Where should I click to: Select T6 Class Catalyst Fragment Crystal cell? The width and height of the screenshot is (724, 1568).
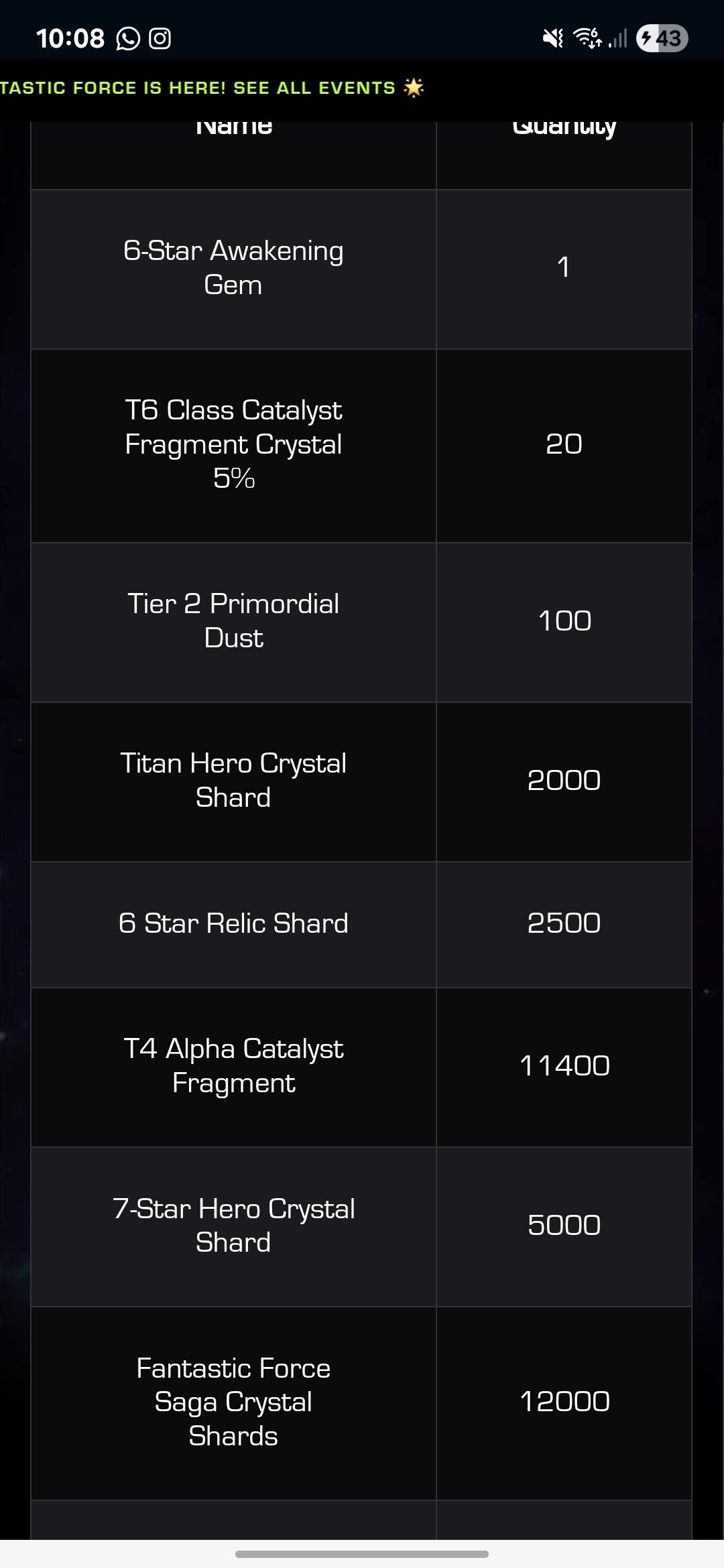233,446
